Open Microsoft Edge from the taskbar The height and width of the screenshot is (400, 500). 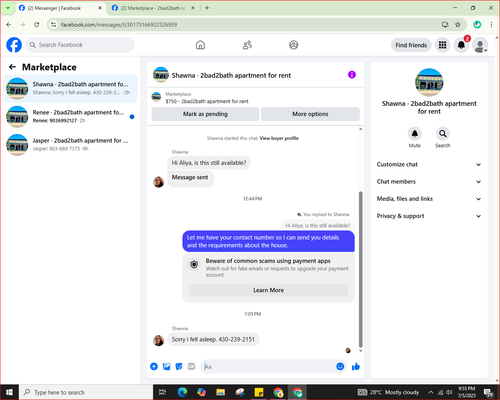182,392
